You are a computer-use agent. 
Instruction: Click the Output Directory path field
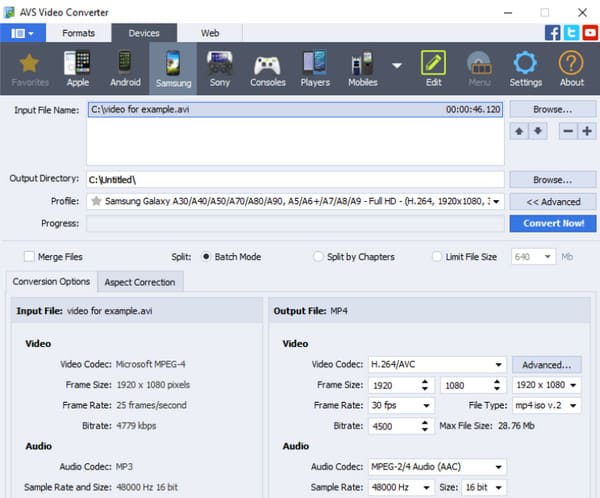[295, 180]
